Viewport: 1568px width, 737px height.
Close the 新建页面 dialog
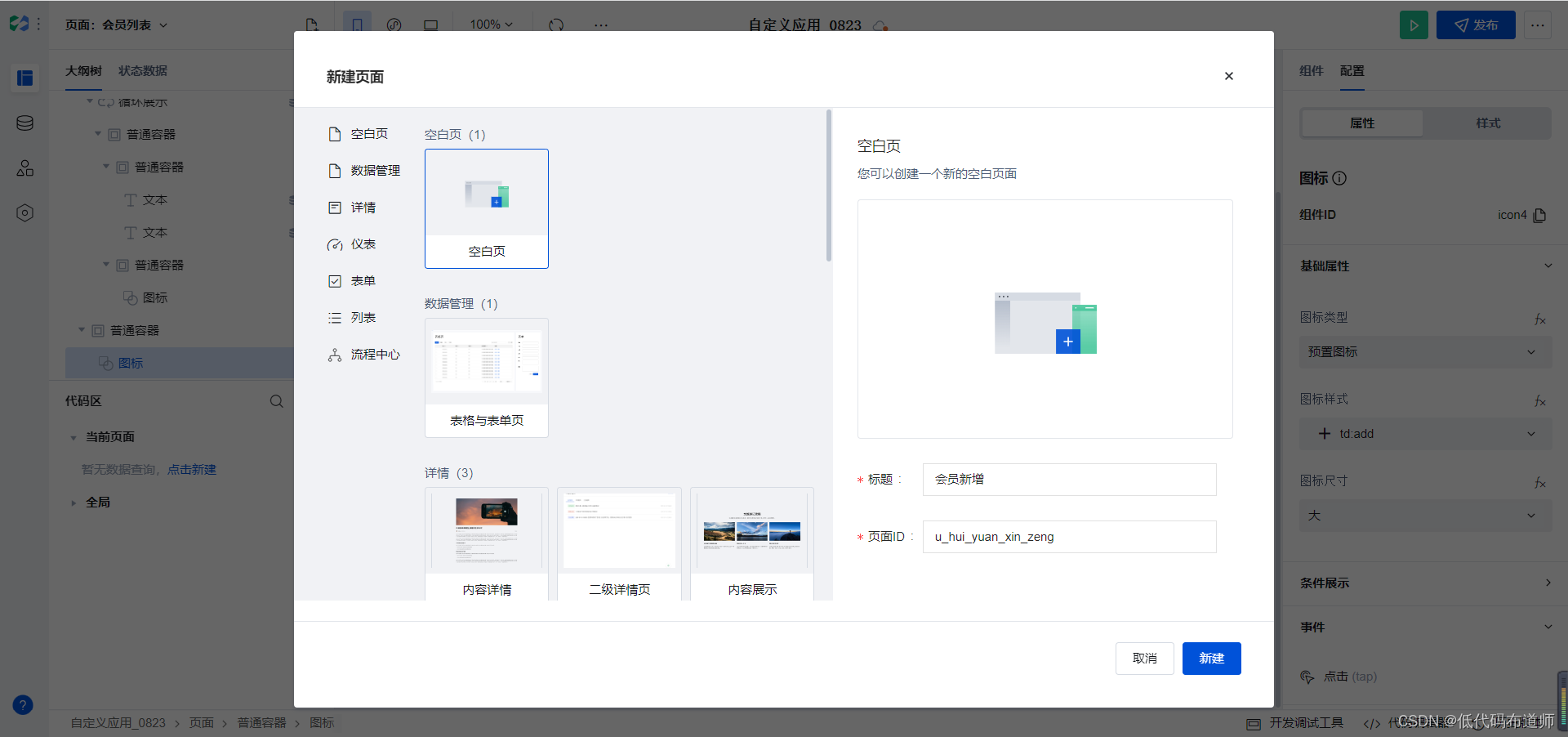click(x=1228, y=76)
